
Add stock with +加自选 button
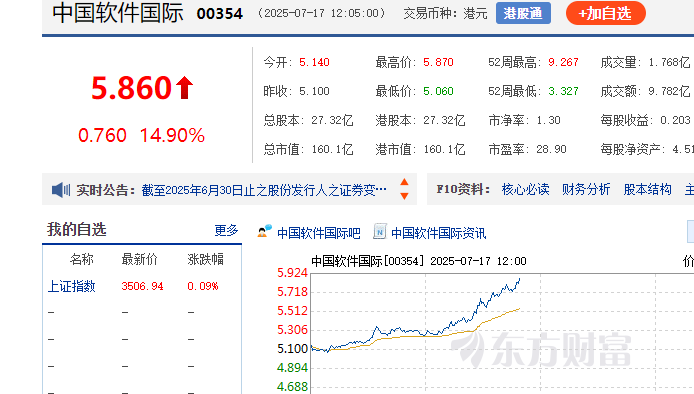pyautogui.click(x=605, y=13)
